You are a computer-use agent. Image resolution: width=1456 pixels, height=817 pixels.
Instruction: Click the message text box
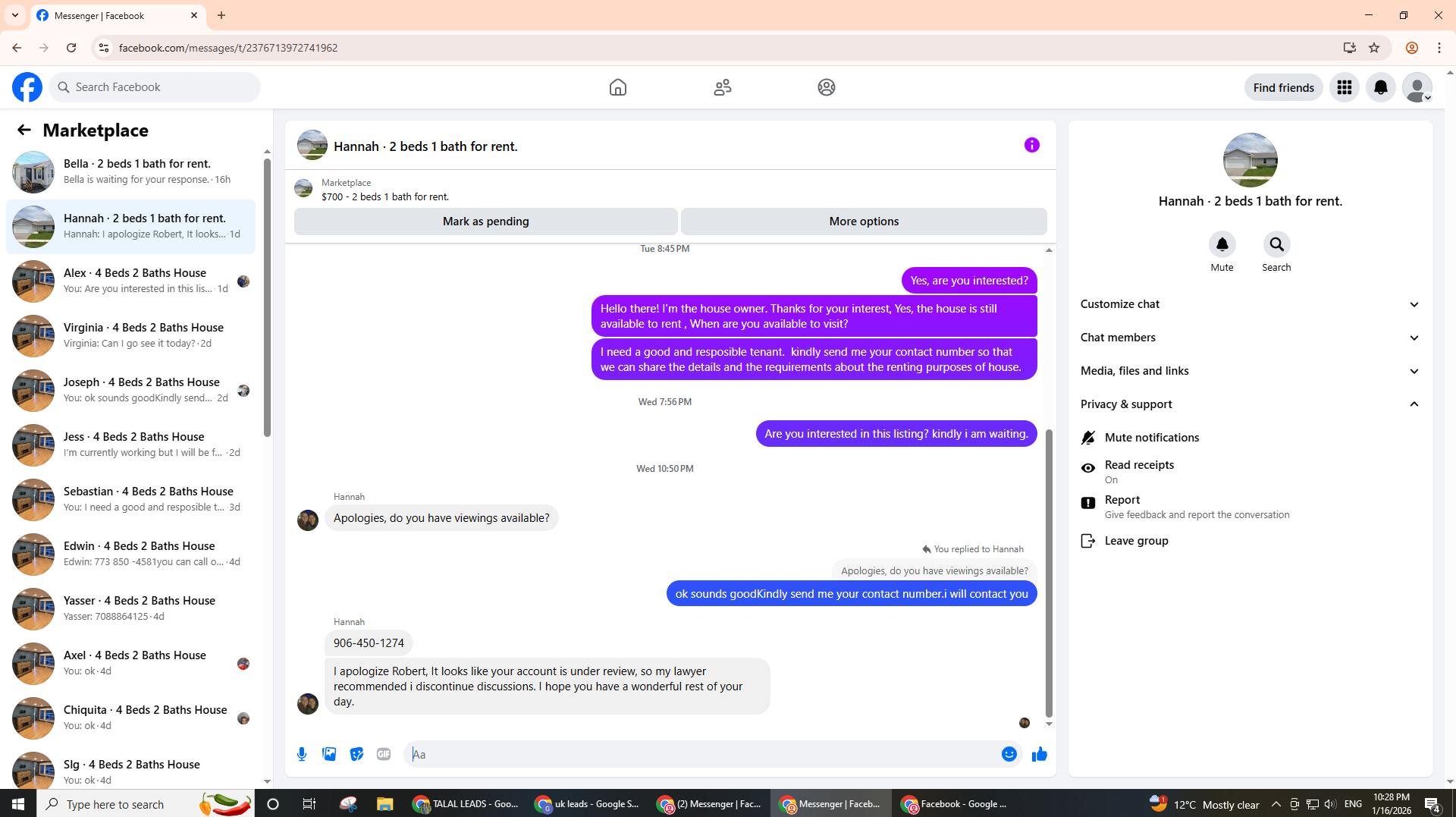(x=704, y=754)
